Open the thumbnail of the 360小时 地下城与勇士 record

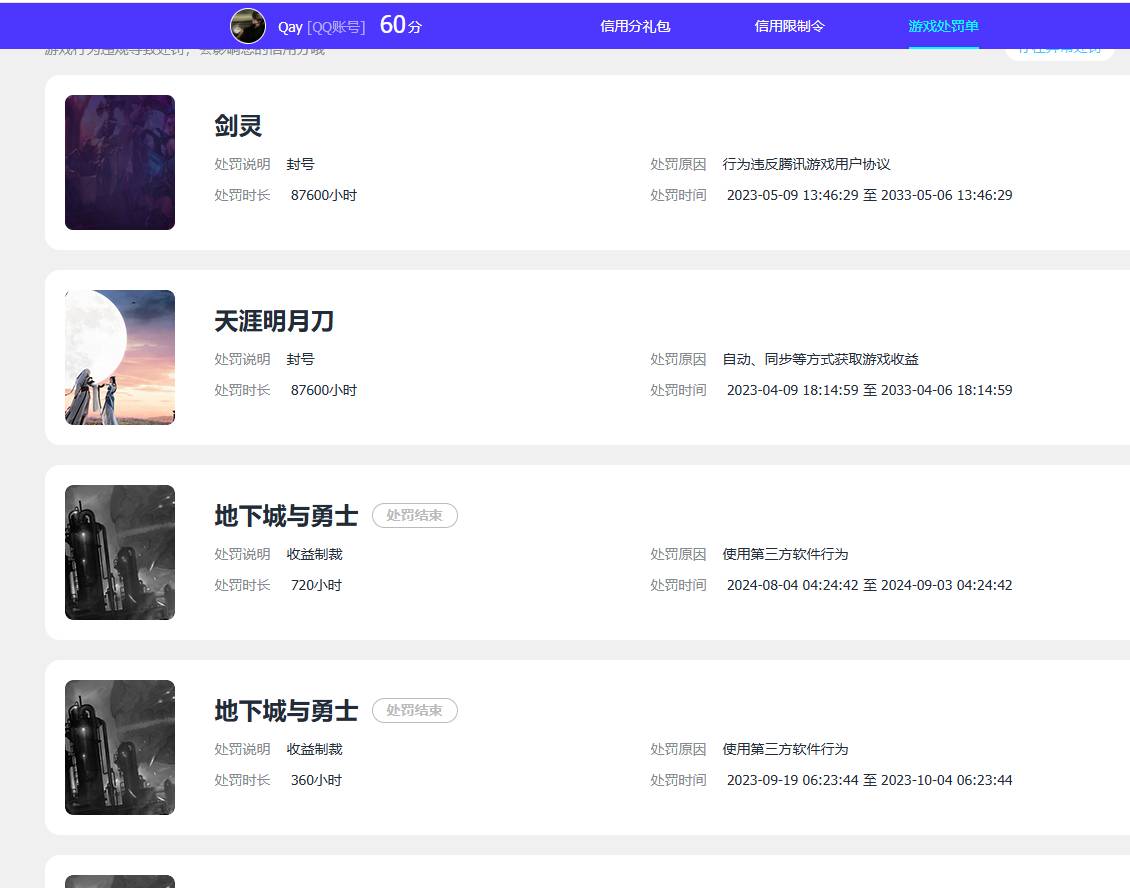120,747
